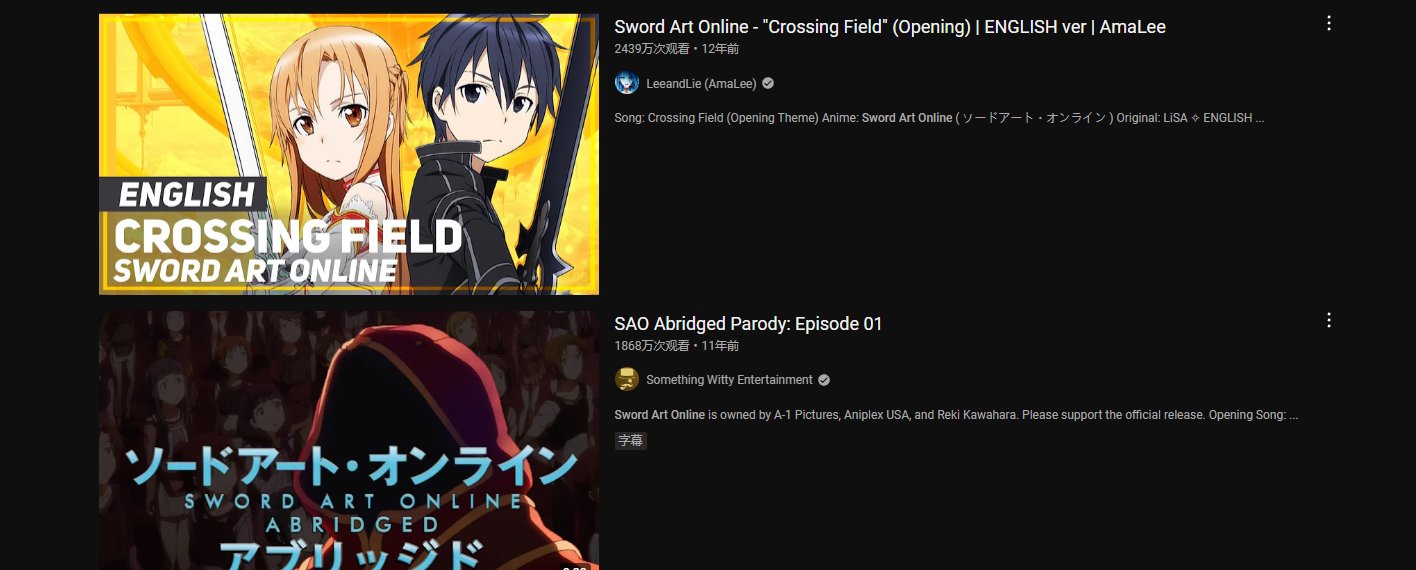Visit the LeeandLie (AmaLee) channel name
The height and width of the screenshot is (570, 1416).
(701, 84)
